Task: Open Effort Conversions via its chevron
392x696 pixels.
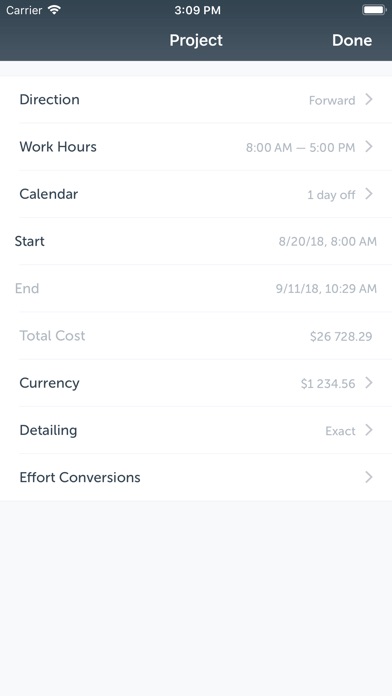Action: 368,477
